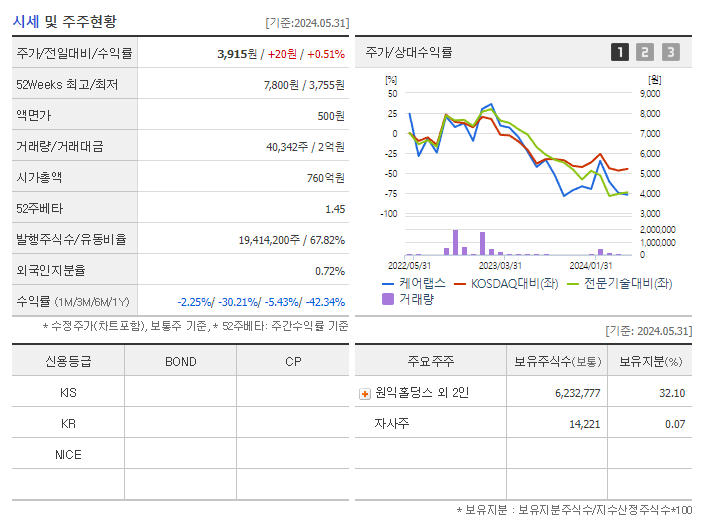Select the +0.51% return figure
Screen dimensions: 702x525
point(326,54)
